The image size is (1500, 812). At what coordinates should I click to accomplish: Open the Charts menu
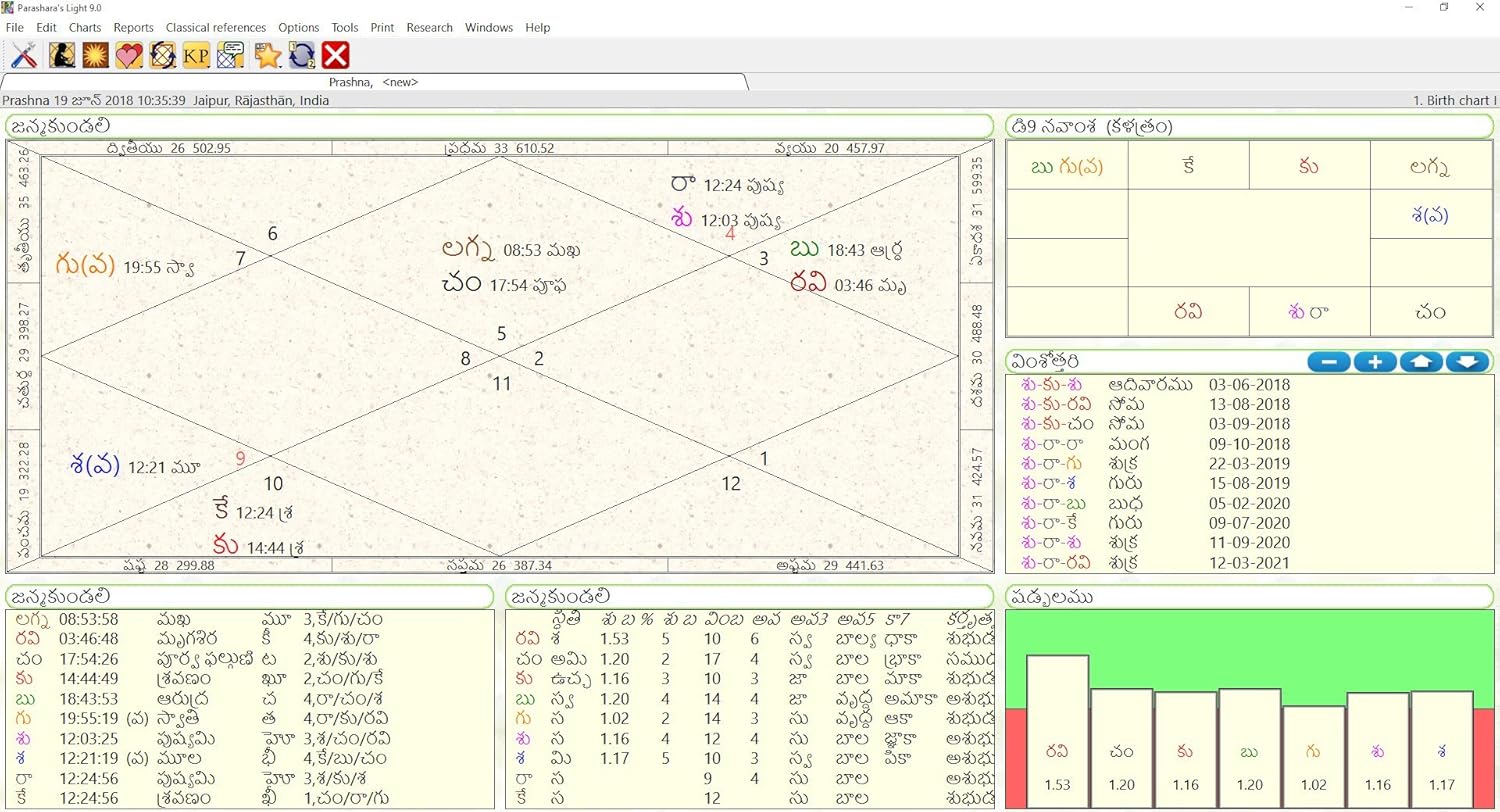[x=85, y=28]
